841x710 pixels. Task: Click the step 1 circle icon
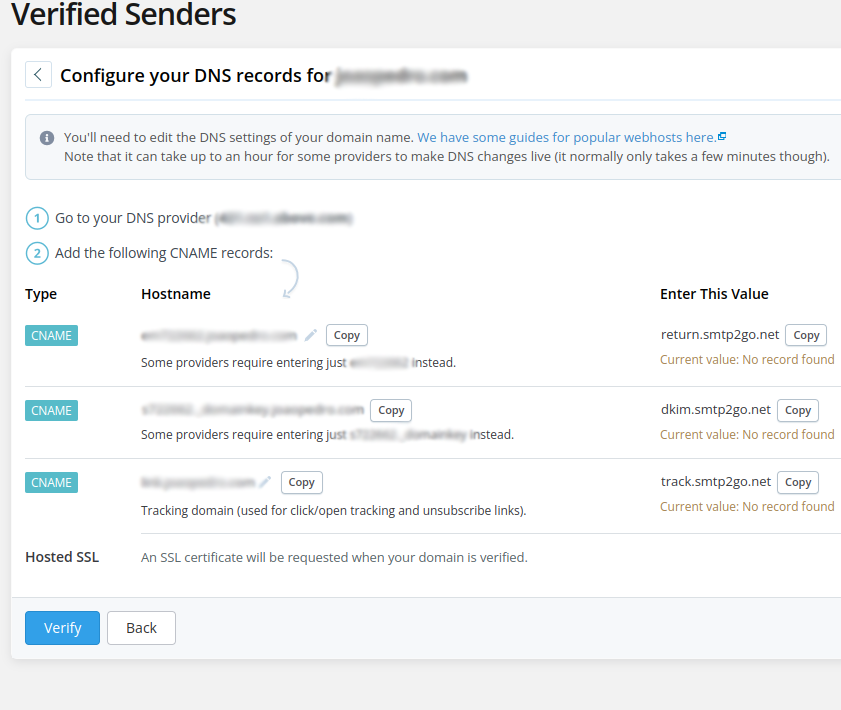coord(37,218)
